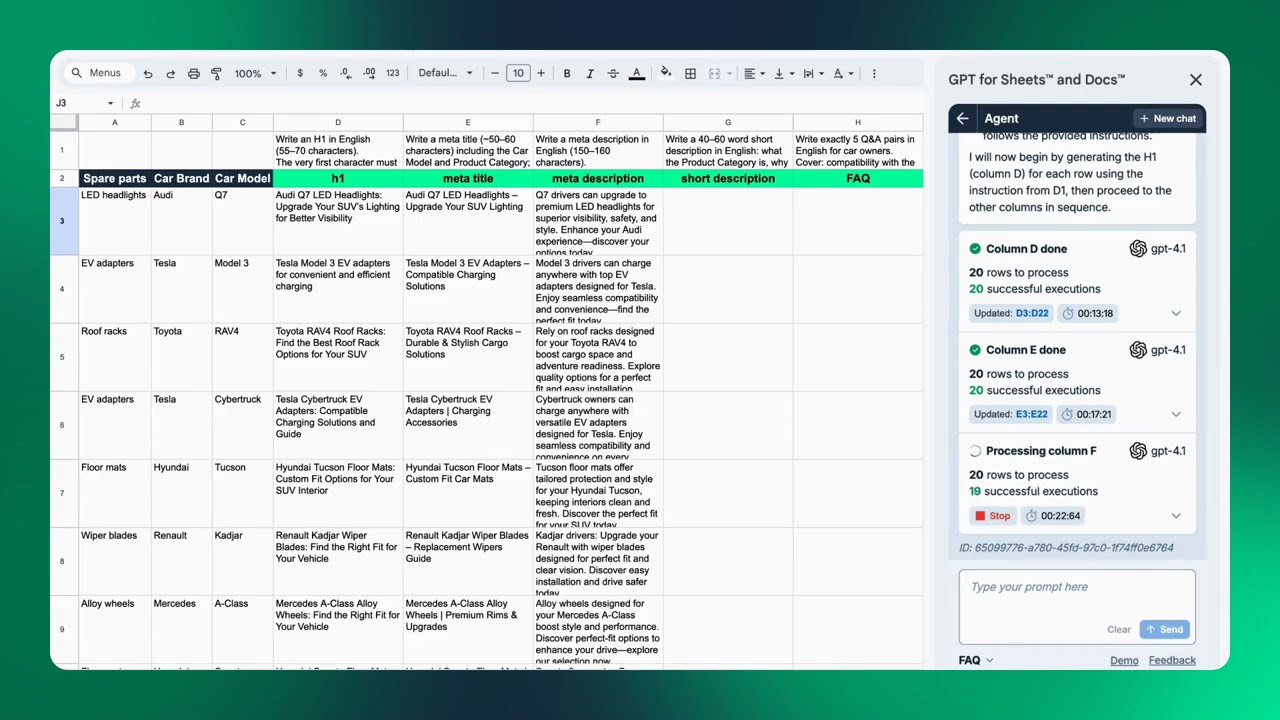Start a New chat

point(1167,118)
